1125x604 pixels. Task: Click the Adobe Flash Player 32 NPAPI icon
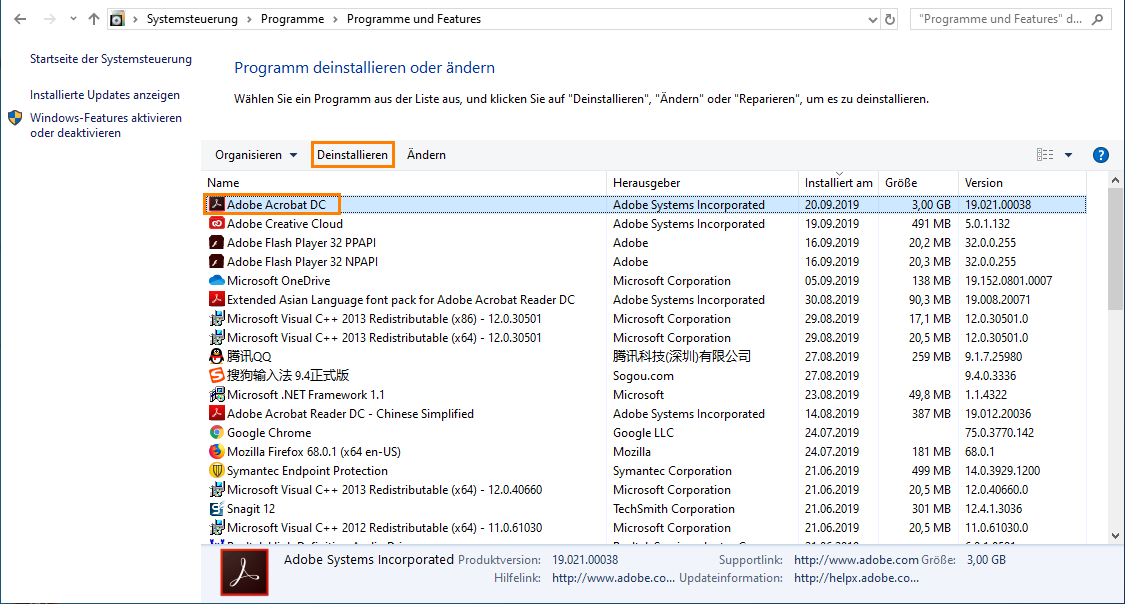point(217,262)
